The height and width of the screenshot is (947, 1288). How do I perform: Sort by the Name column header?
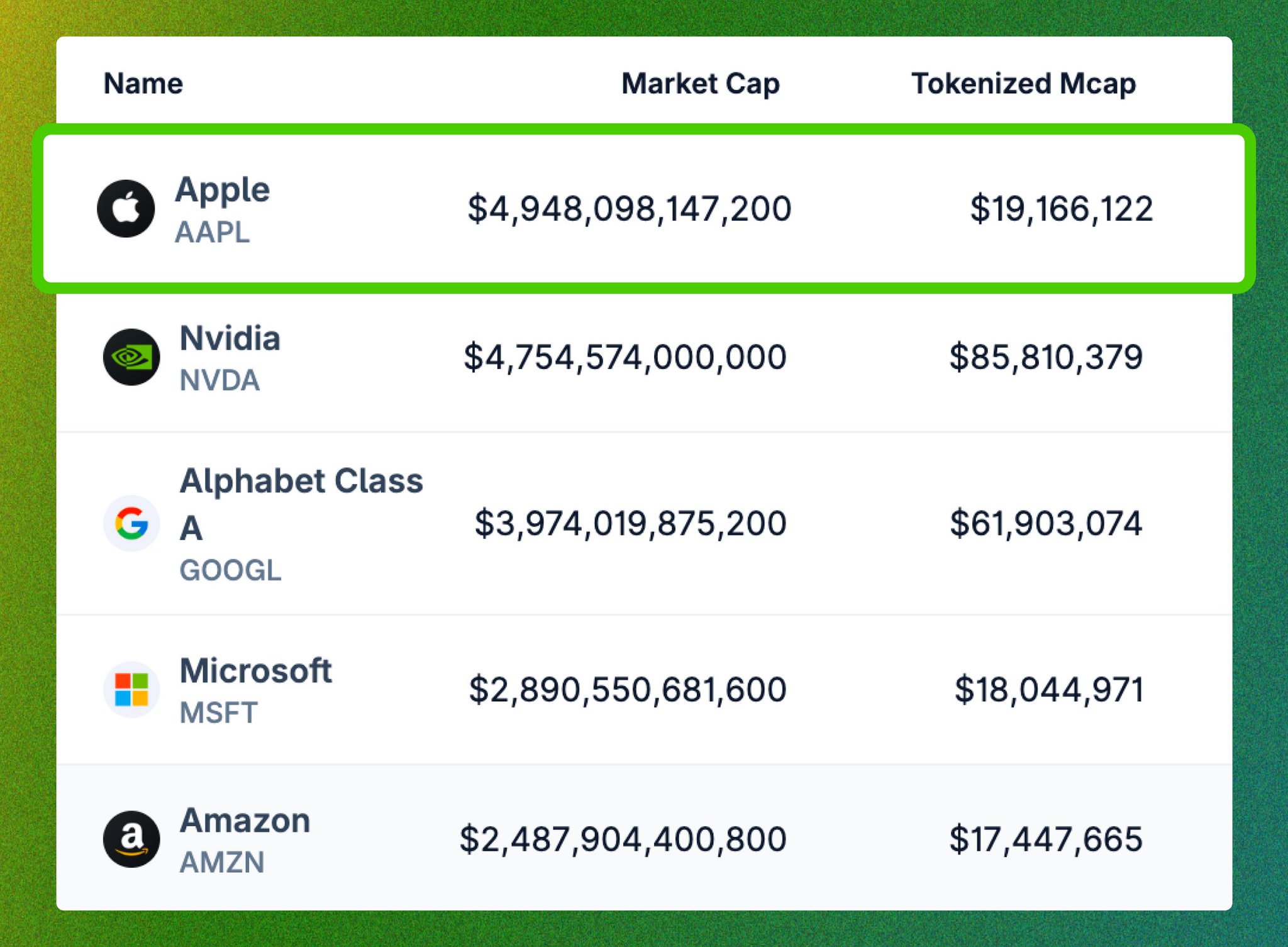click(143, 84)
